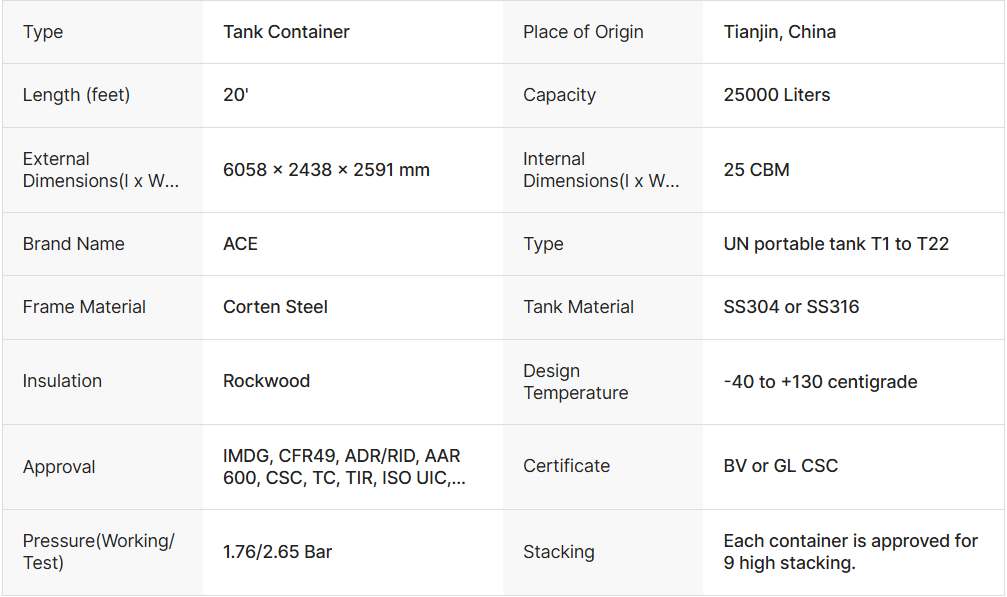Select the "Place of Origin" label
The width and height of the screenshot is (1007, 597).
click(x=583, y=32)
